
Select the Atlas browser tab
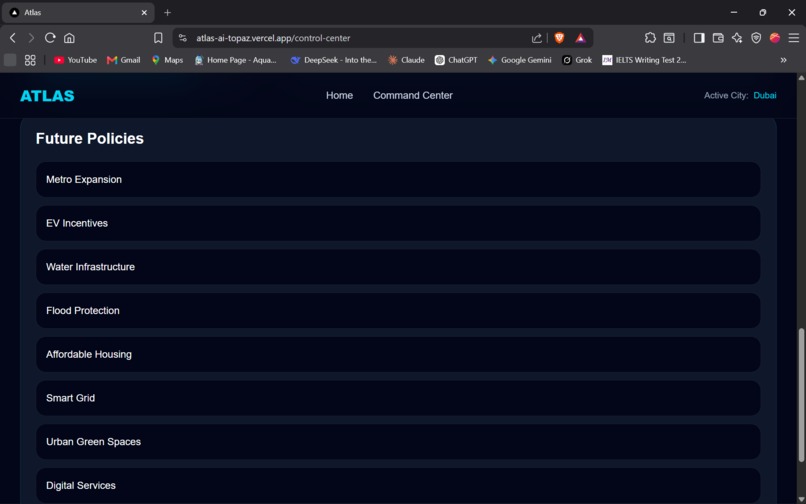78,12
